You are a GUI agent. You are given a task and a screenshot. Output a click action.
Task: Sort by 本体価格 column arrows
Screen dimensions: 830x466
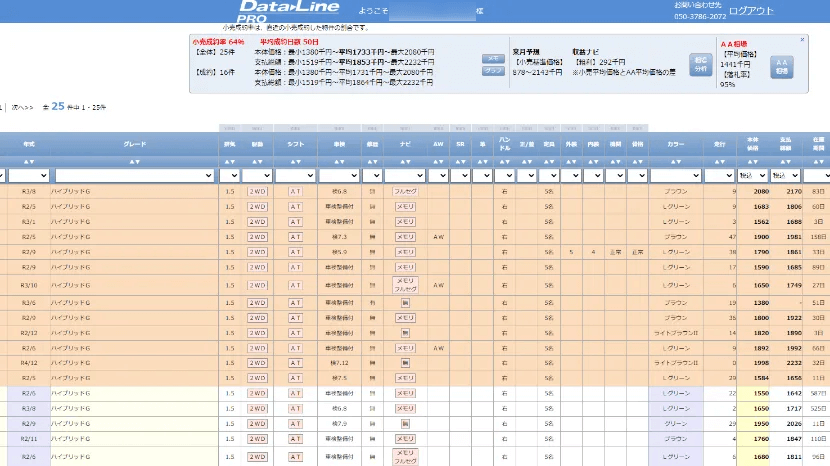point(761,161)
